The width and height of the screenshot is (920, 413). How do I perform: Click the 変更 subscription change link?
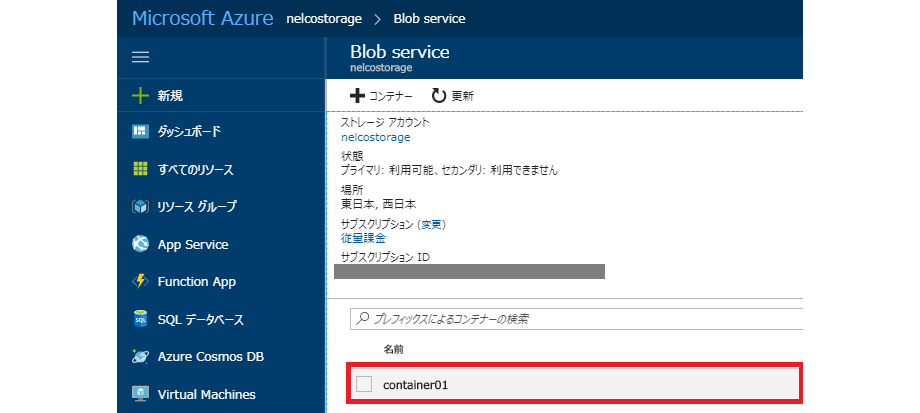coord(431,224)
